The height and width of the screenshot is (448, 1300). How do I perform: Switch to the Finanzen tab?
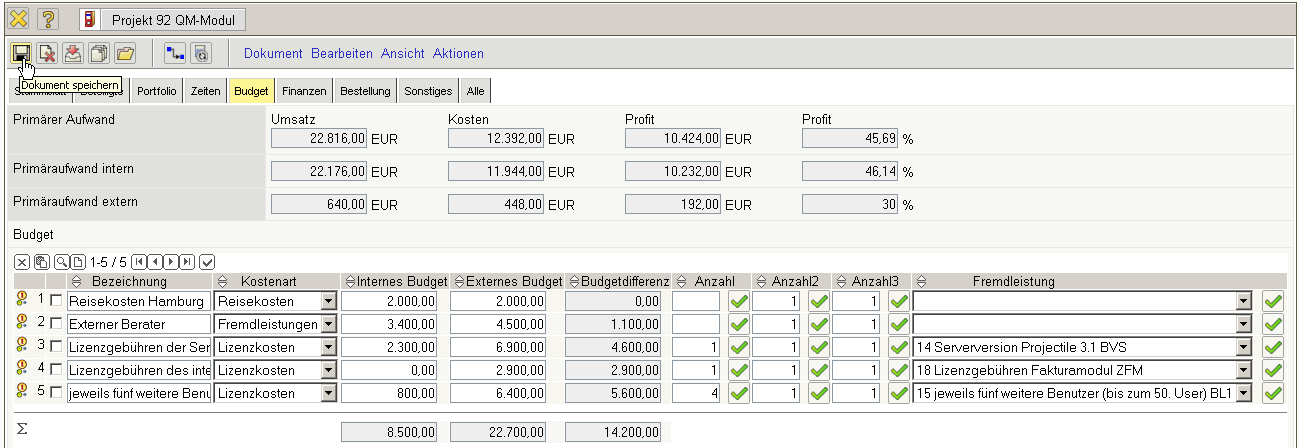[304, 91]
